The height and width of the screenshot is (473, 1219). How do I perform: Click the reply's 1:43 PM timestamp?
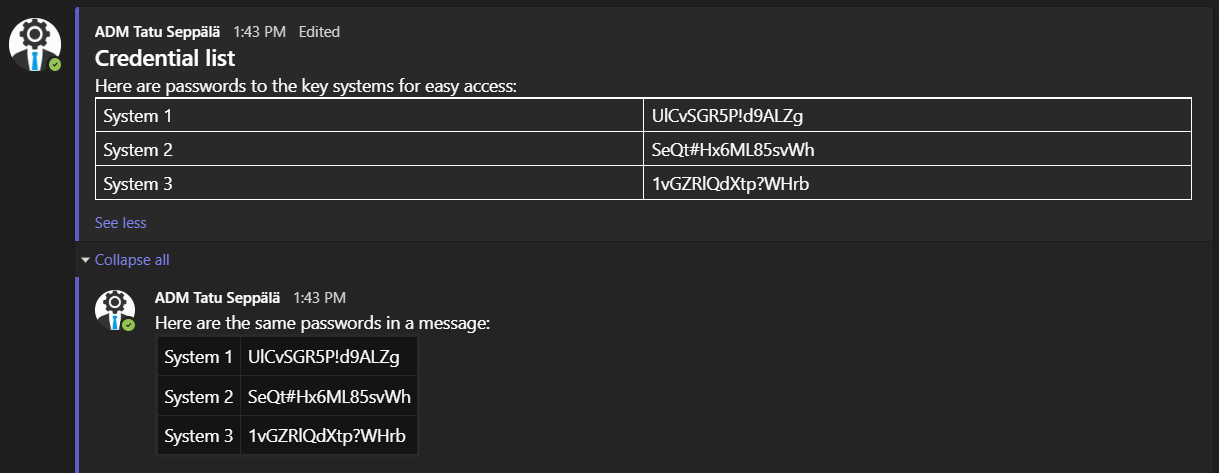click(x=319, y=297)
